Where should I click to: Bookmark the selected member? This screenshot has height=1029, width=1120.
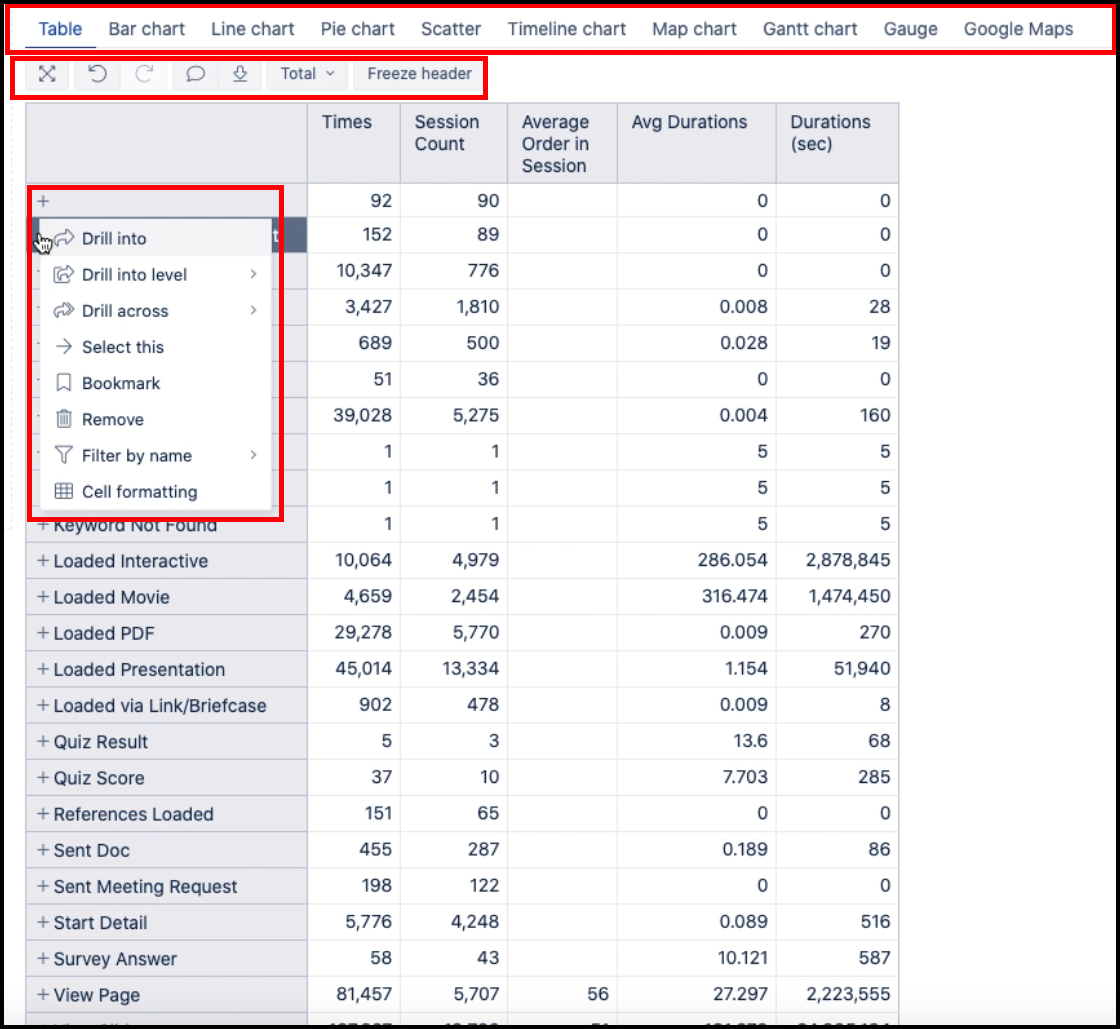(x=120, y=383)
